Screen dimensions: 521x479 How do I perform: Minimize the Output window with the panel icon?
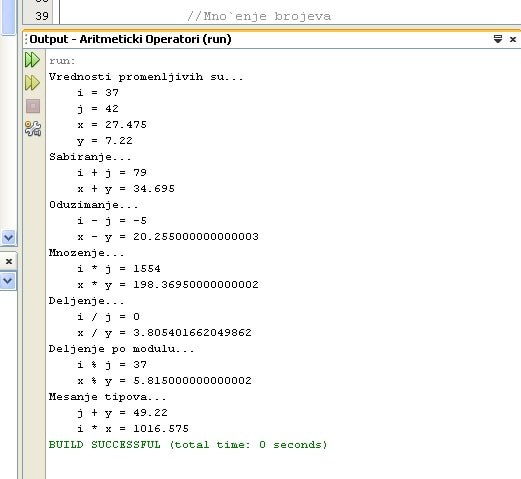pos(498,39)
